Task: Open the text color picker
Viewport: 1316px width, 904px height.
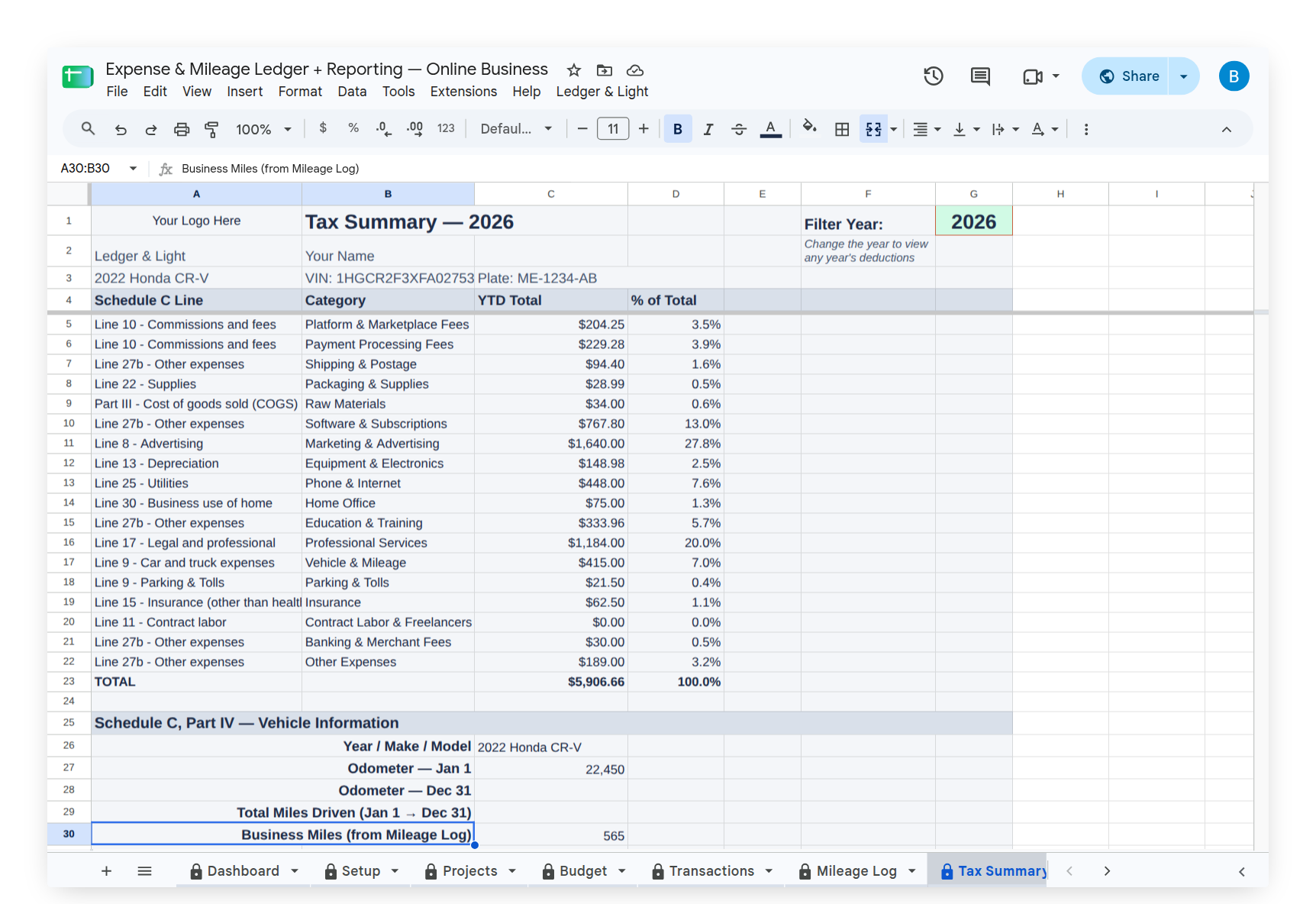Action: pos(771,129)
